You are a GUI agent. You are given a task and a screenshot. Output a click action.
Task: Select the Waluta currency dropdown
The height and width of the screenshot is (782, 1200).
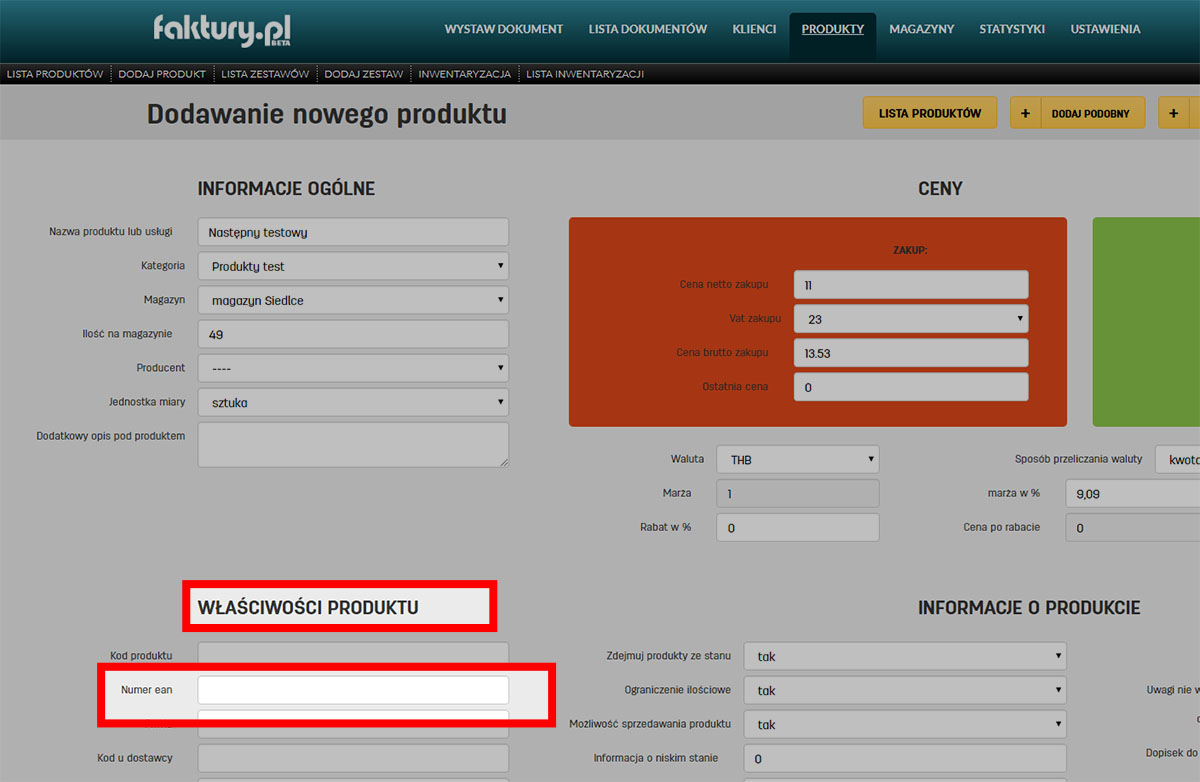[x=797, y=460]
